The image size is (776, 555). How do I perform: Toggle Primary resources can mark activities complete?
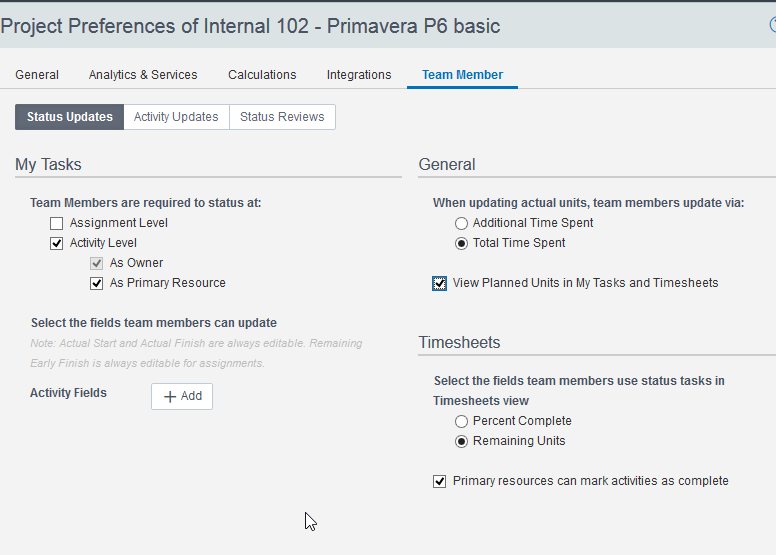(439, 481)
